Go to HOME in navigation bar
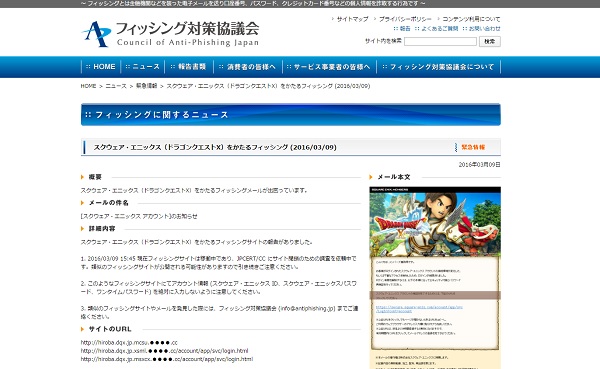Screen dimensions: 600x369 click(x=101, y=67)
